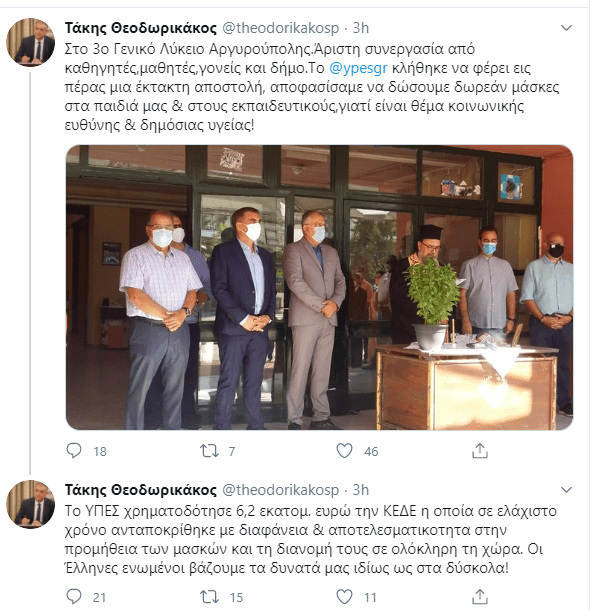Open Τάκης Θεοδωρικάκος name on first tweet
596x610 pixels.
[140, 28]
